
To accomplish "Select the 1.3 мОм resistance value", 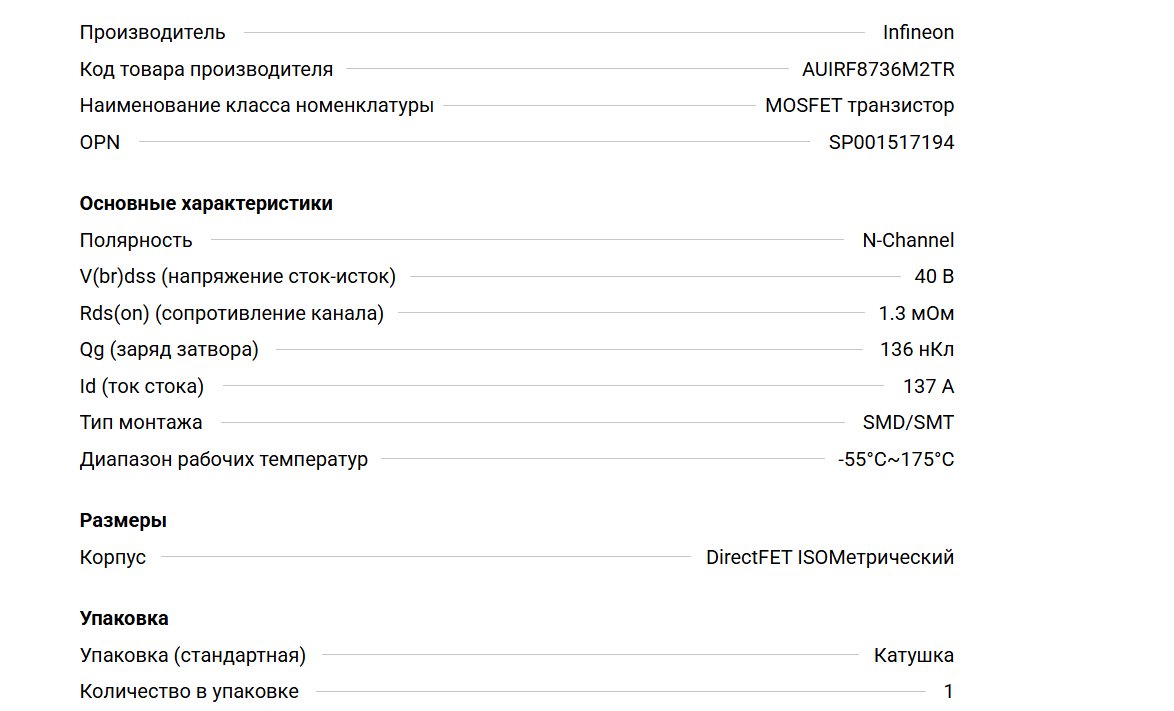I will point(916,313).
